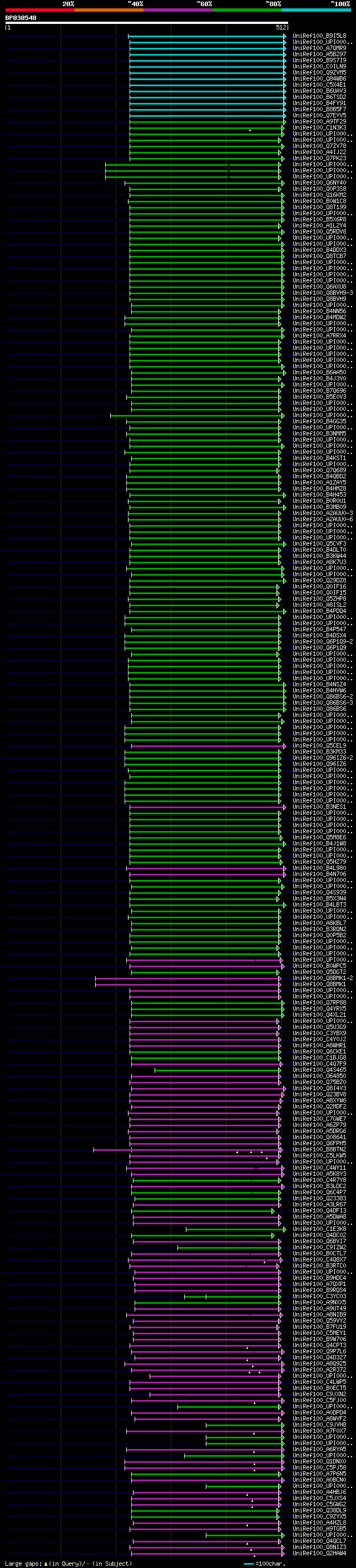This screenshot has height=1568, width=356.
Task: Select the UniRef100_A5B297 label
Action: click(x=319, y=54)
